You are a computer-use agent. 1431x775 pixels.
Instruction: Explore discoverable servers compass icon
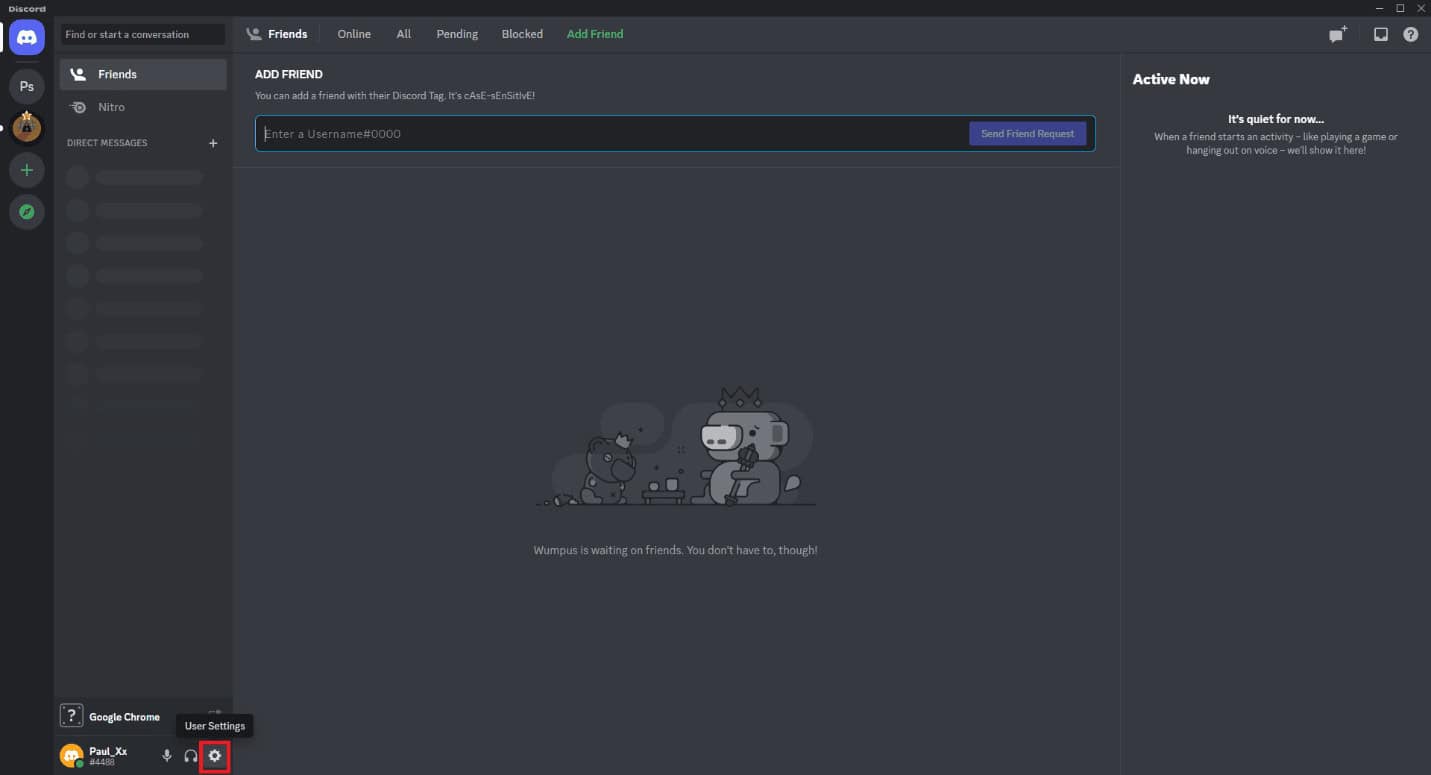tap(27, 212)
